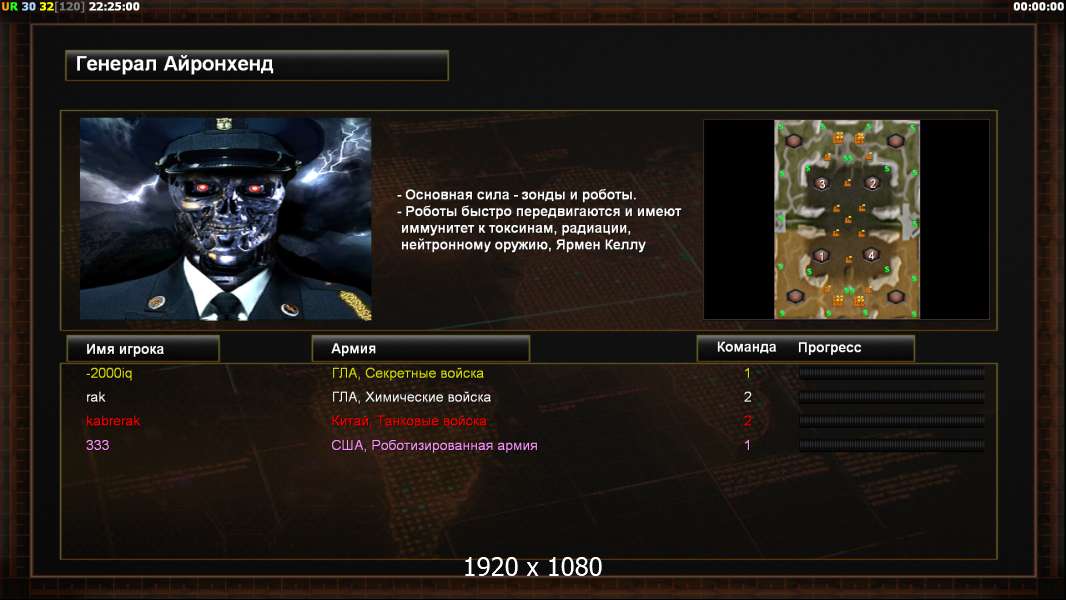Choose start position 4 marker on minimap
This screenshot has height=600, width=1066.
(871, 255)
